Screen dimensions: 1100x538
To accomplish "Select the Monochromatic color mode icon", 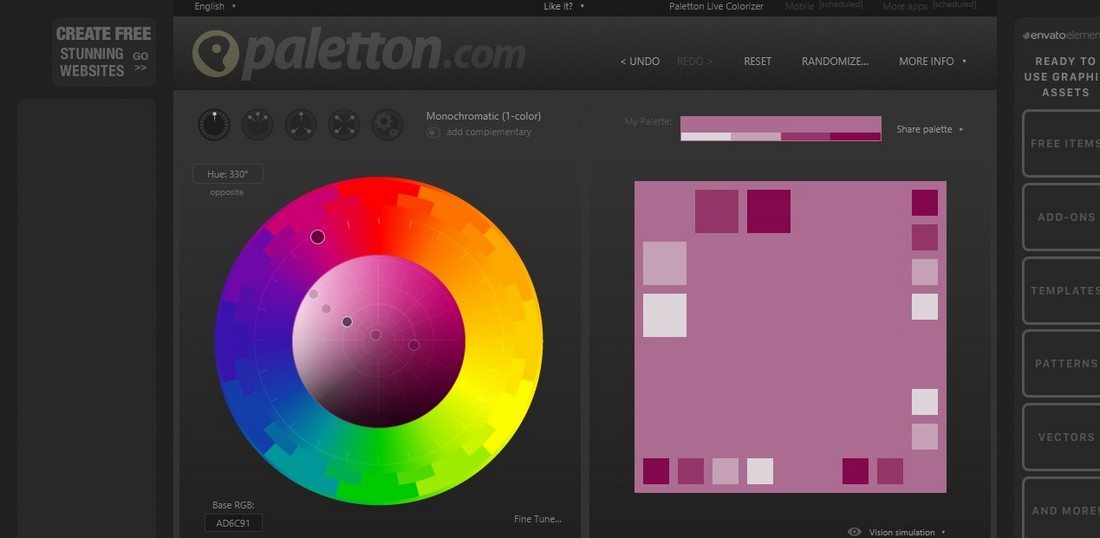I will (x=214, y=125).
